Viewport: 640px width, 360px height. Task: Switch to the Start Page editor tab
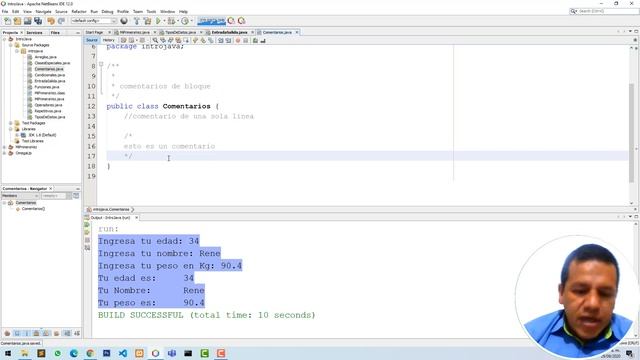click(94, 32)
